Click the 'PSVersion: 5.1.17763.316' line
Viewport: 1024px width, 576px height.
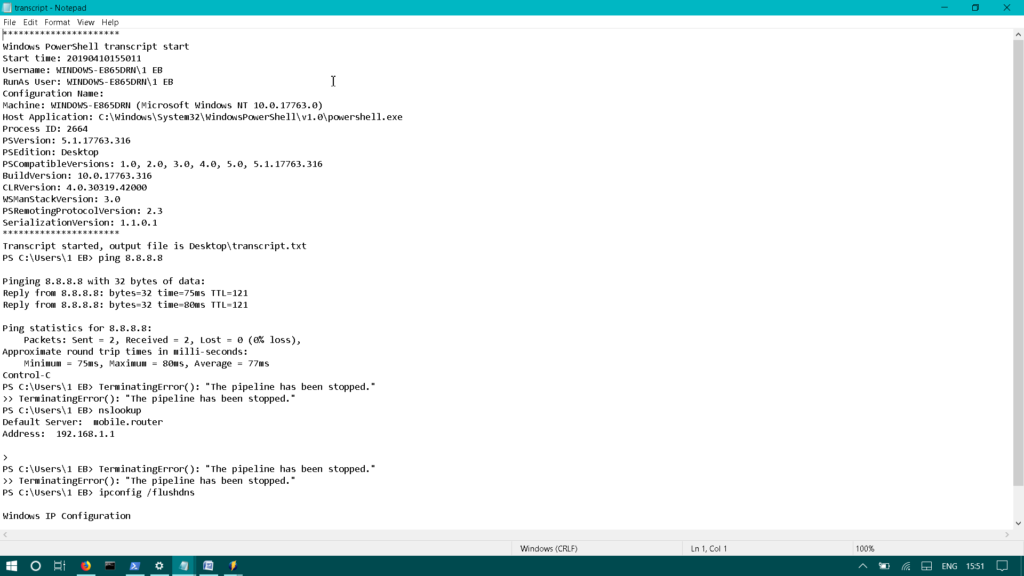(x=66, y=140)
